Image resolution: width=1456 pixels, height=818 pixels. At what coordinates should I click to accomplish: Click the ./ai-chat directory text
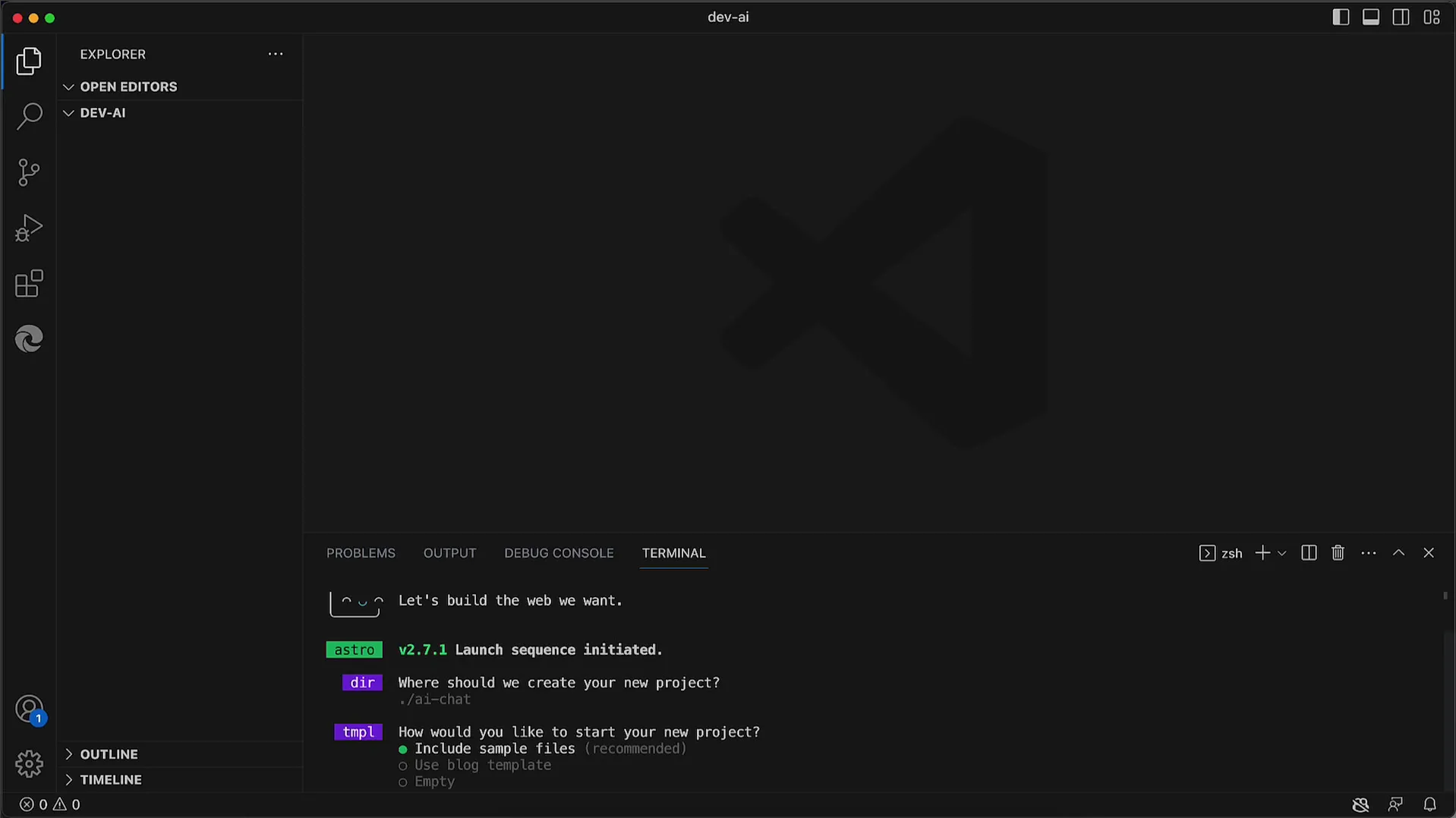click(x=434, y=700)
